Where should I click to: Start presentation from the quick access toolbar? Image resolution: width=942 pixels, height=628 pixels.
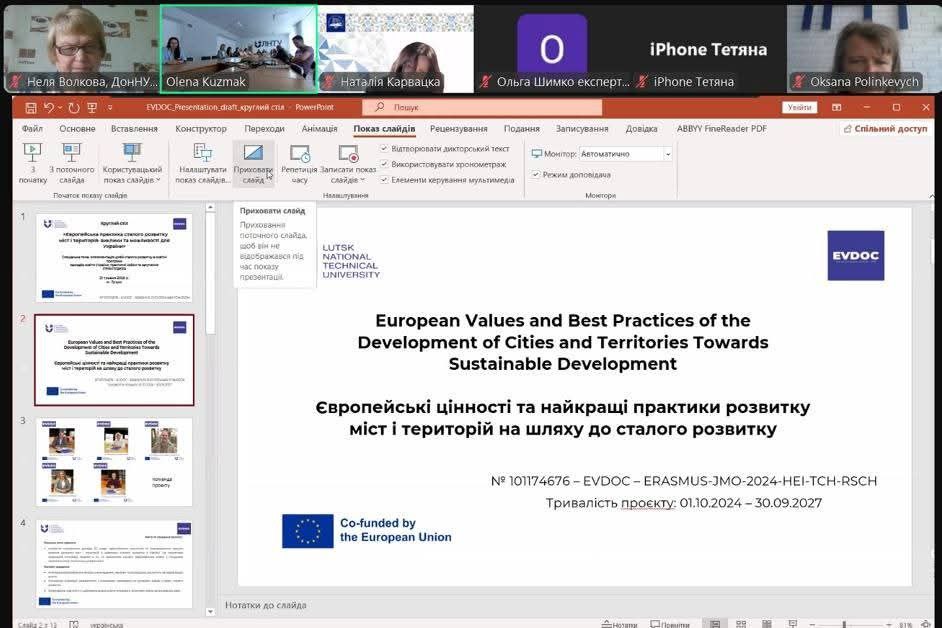[92, 108]
